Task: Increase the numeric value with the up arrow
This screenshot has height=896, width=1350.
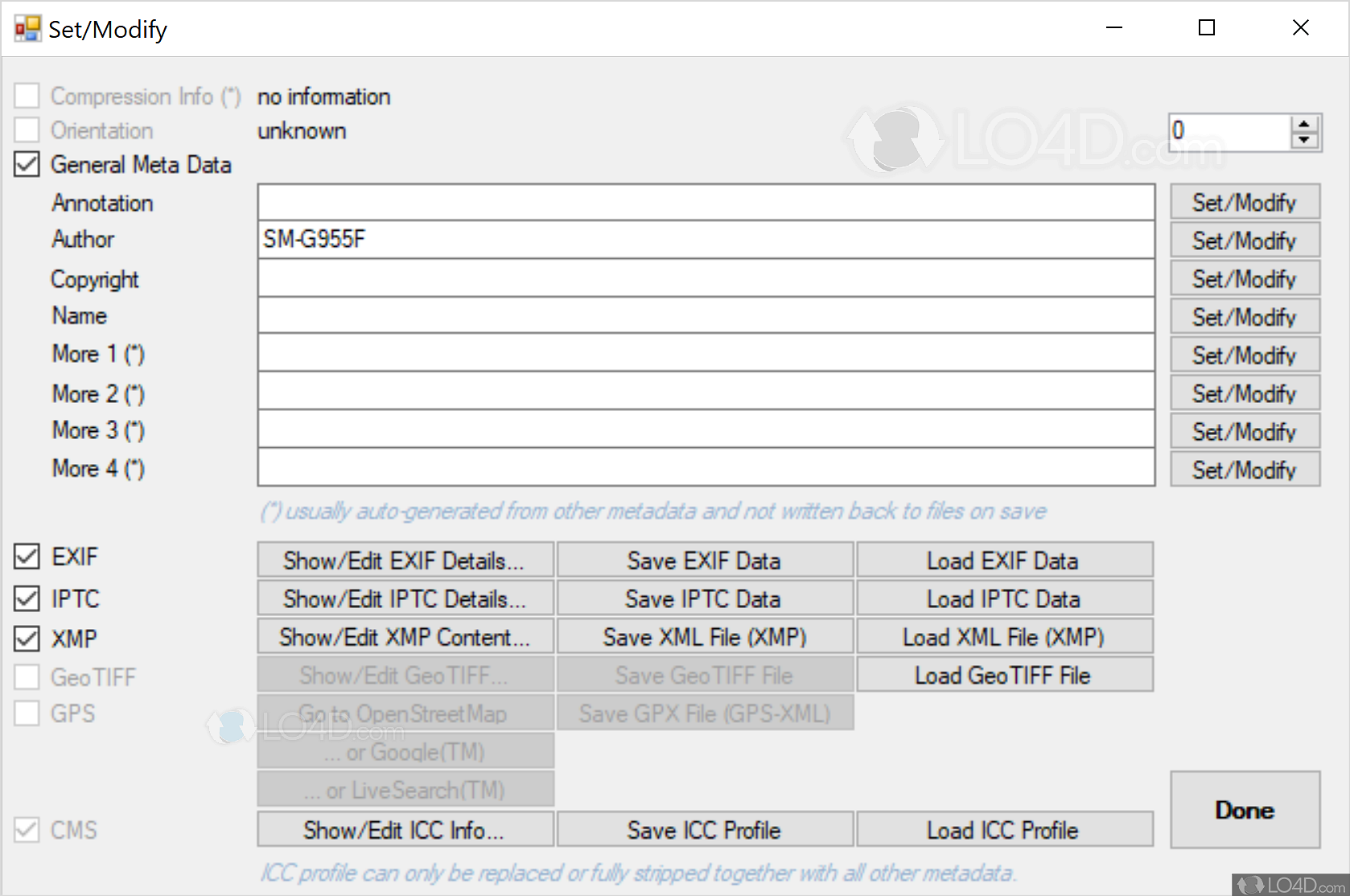Action: point(1305,125)
